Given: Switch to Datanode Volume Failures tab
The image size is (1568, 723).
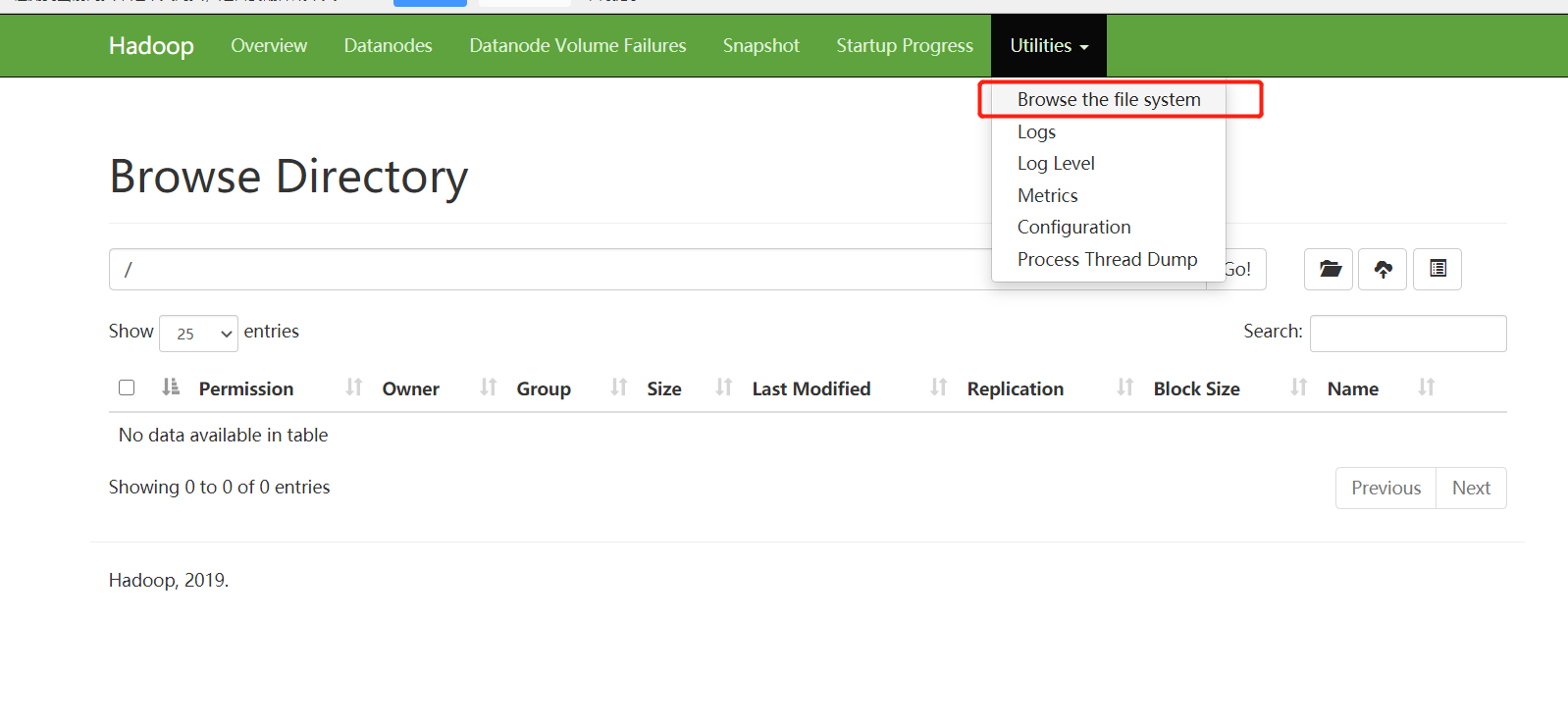Looking at the screenshot, I should pos(578,46).
